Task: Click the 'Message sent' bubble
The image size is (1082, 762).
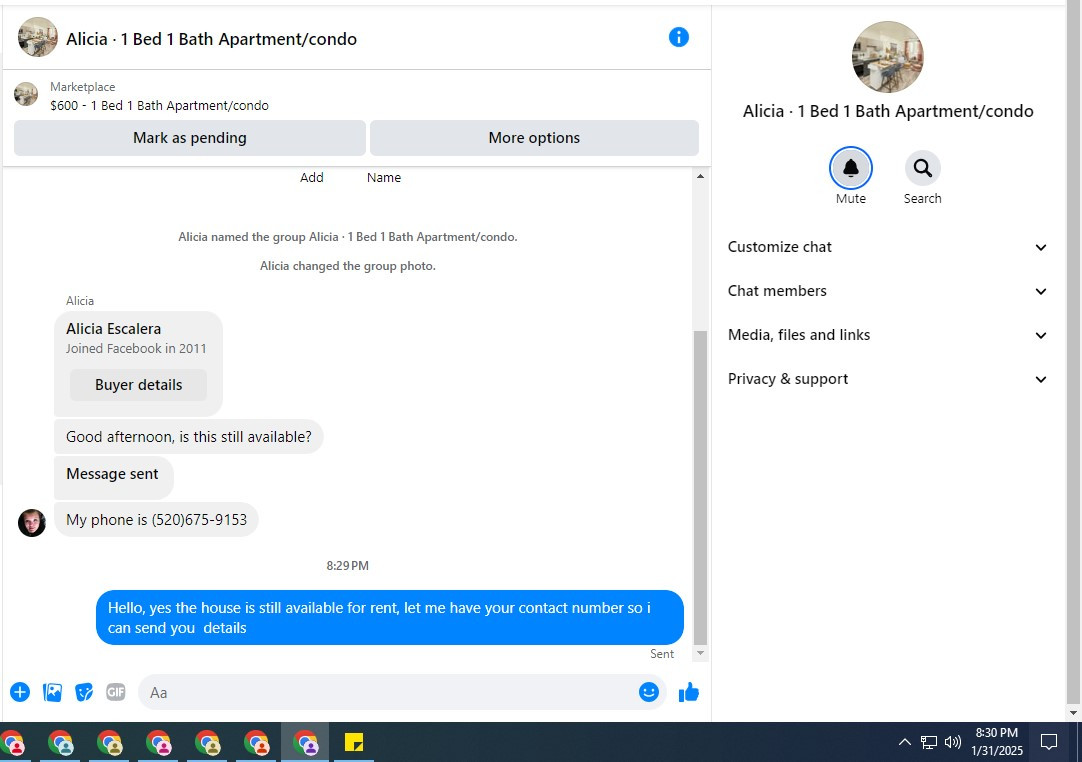Action: coord(113,476)
